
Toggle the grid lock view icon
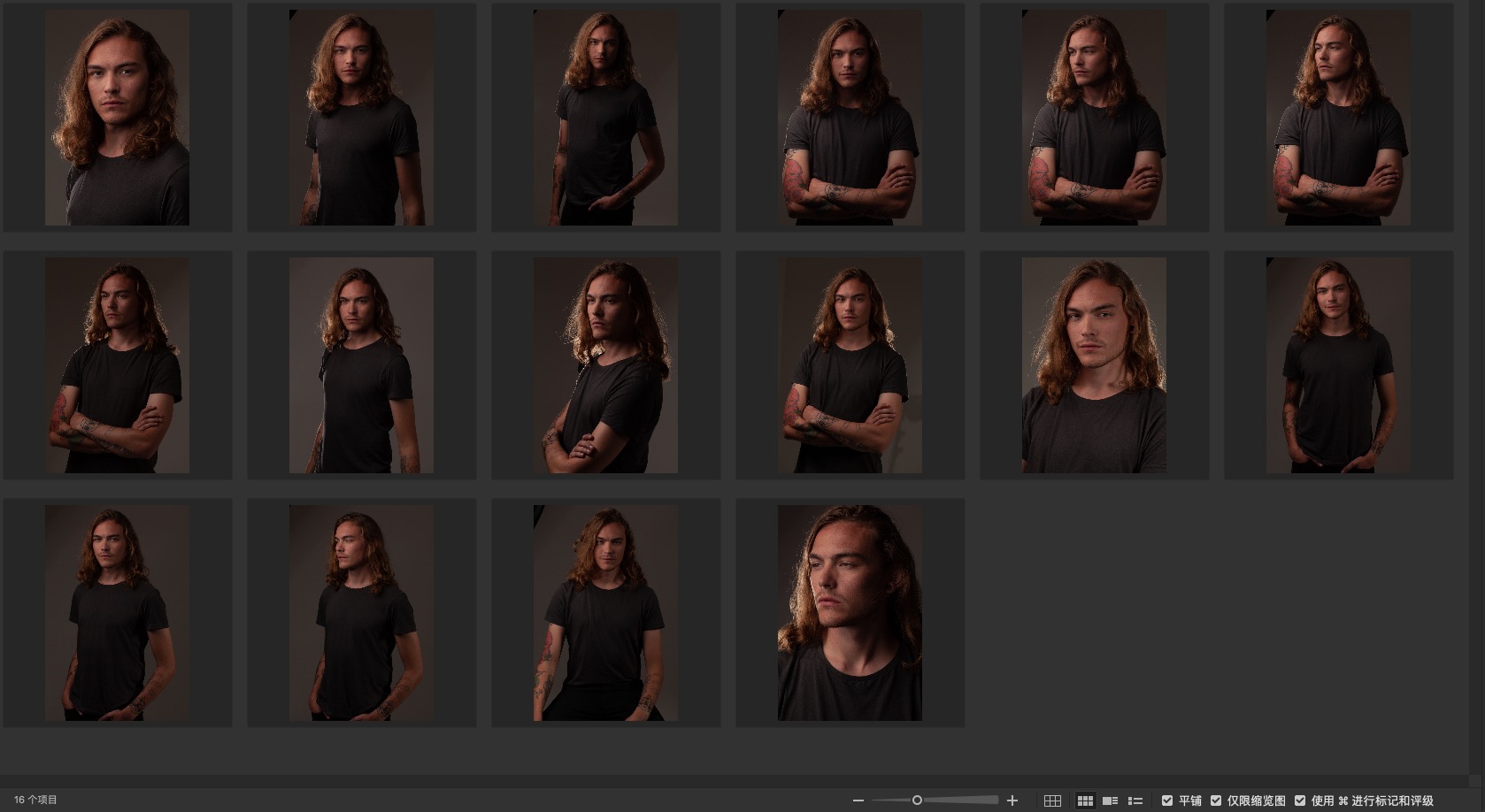pos(1052,801)
